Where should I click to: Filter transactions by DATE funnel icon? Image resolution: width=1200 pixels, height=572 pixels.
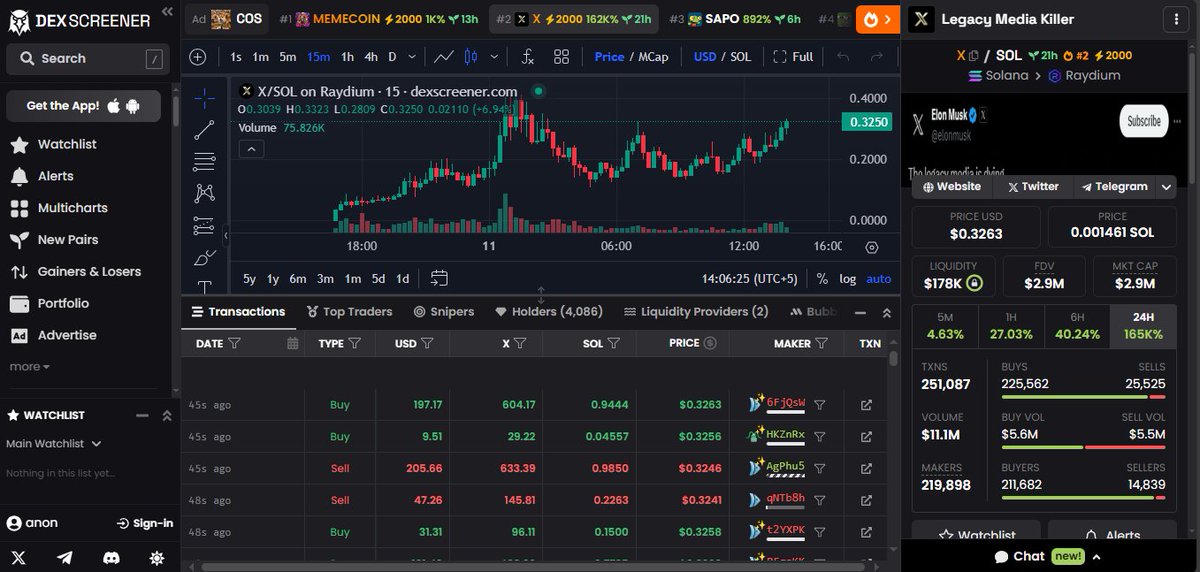pyautogui.click(x=235, y=343)
